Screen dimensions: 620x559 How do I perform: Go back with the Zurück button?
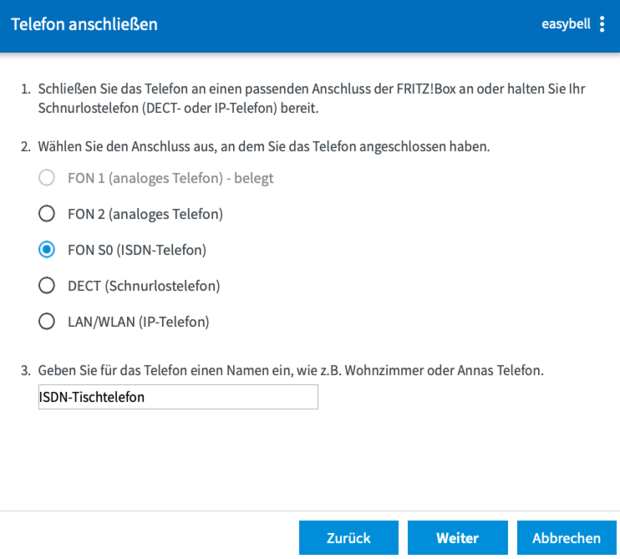[x=348, y=538]
